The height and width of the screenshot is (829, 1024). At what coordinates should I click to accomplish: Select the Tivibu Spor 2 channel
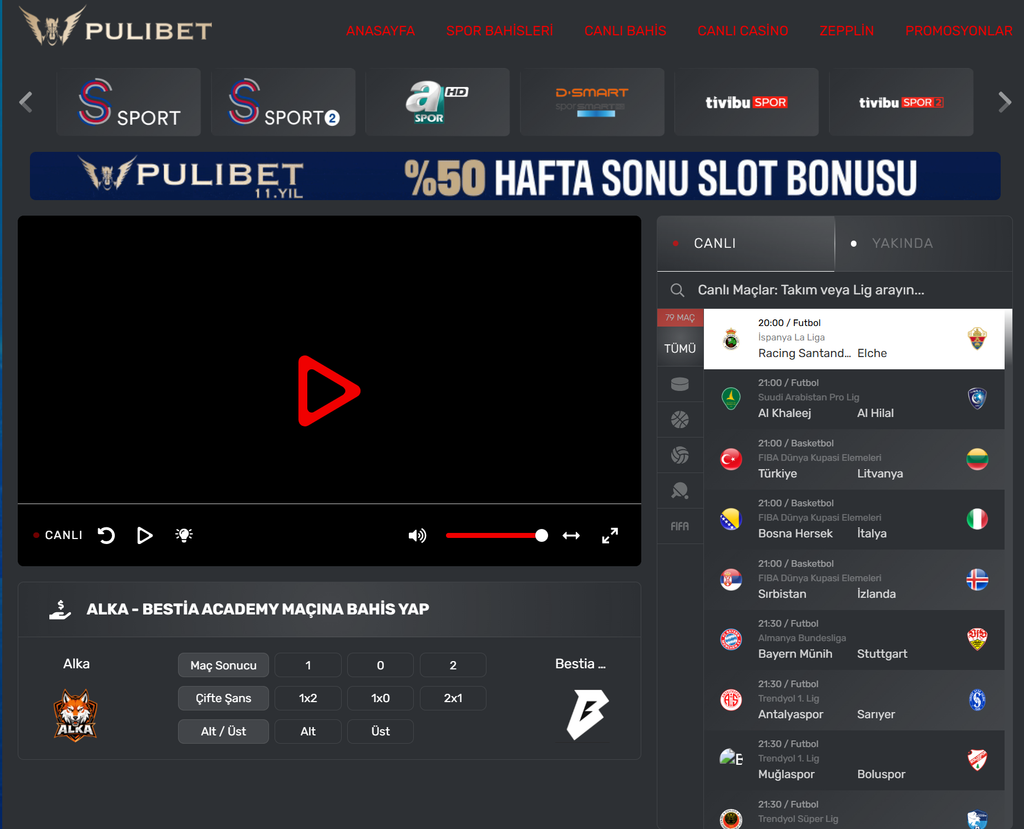pos(901,102)
